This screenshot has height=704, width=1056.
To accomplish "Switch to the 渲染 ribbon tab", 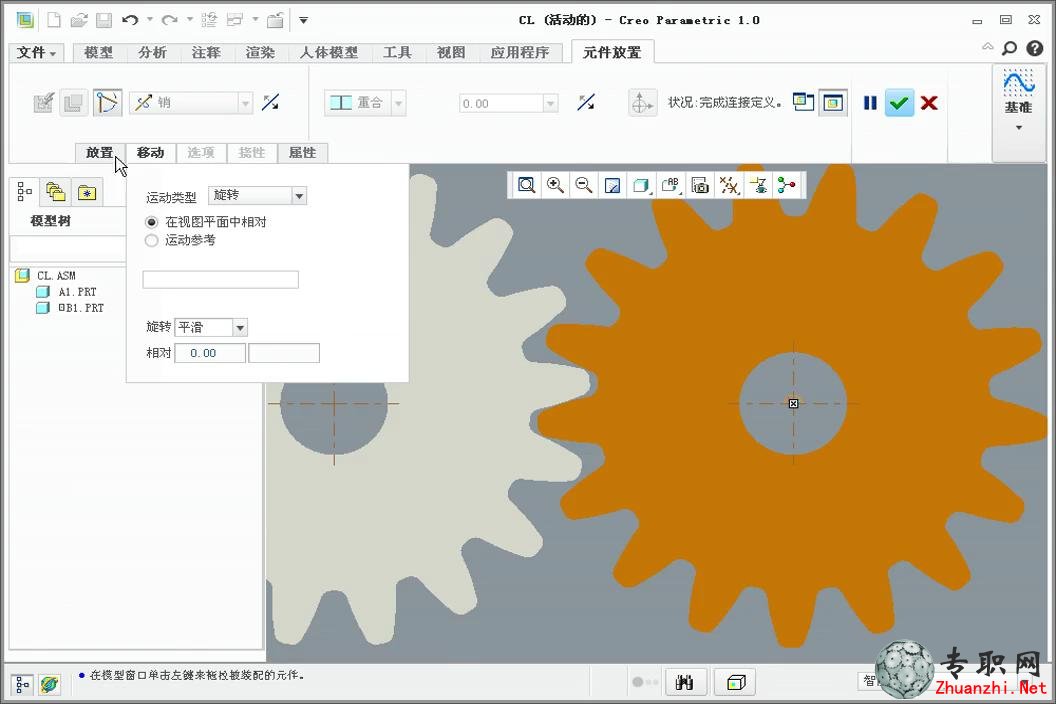I will click(260, 53).
